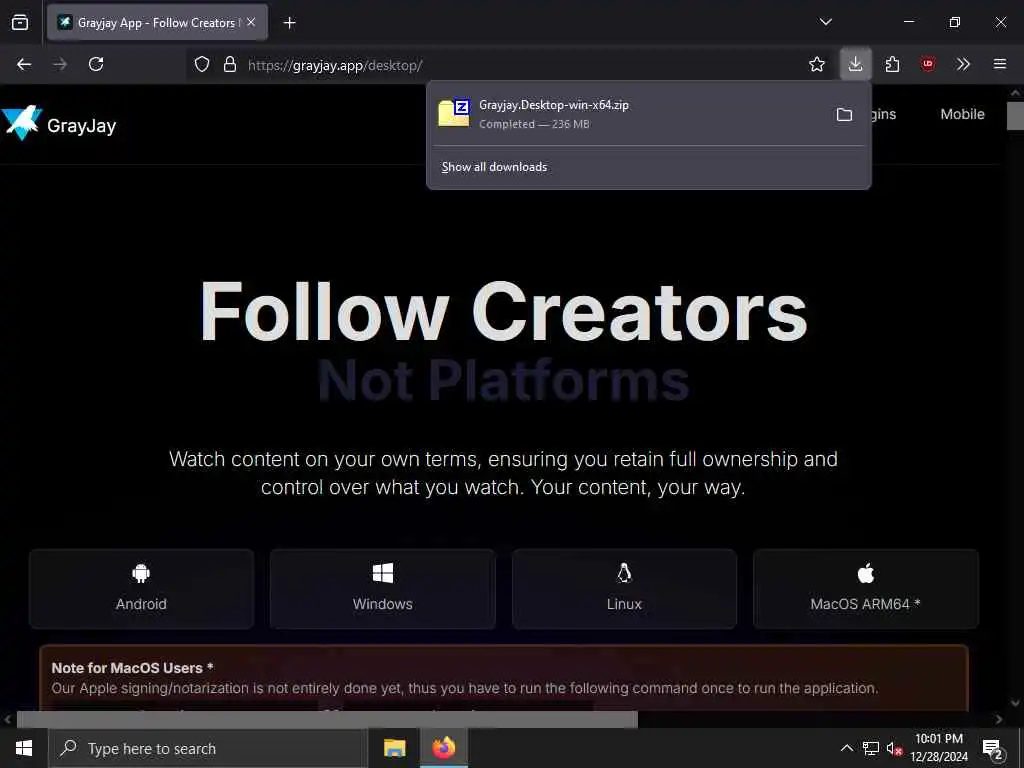Show hidden system tray icons

tap(846, 748)
